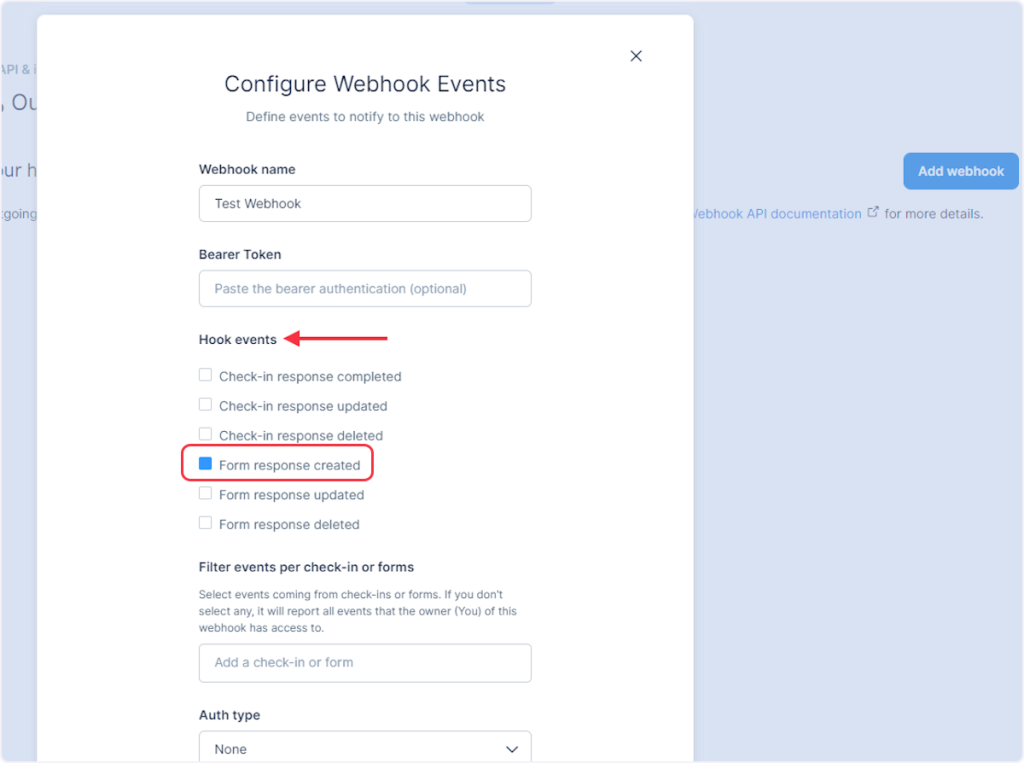Image resolution: width=1024 pixels, height=763 pixels.
Task: Enable Check-in response completed checkbox
Action: [x=205, y=376]
